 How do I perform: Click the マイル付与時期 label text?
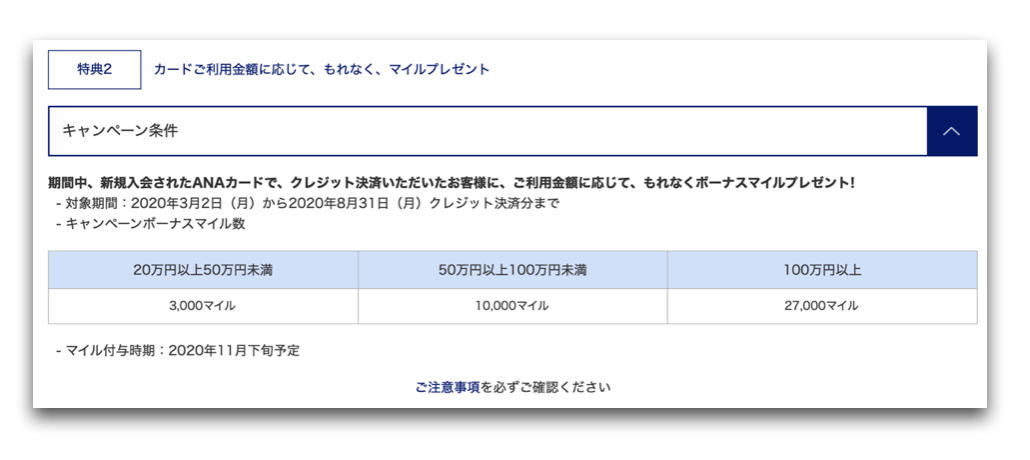click(111, 351)
